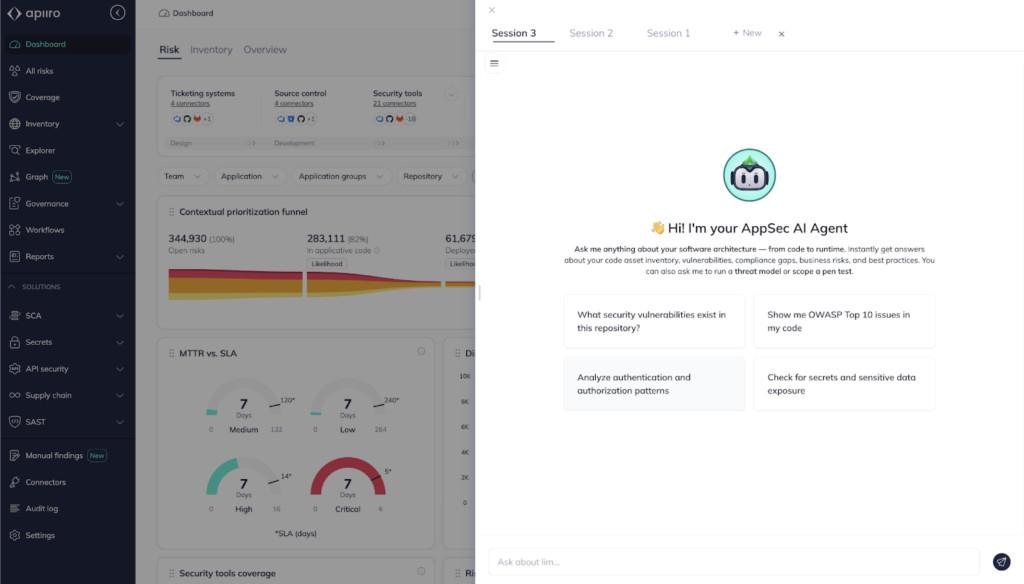This screenshot has width=1024, height=584.
Task: Open Connectors in the sidebar
Action: pos(45,482)
